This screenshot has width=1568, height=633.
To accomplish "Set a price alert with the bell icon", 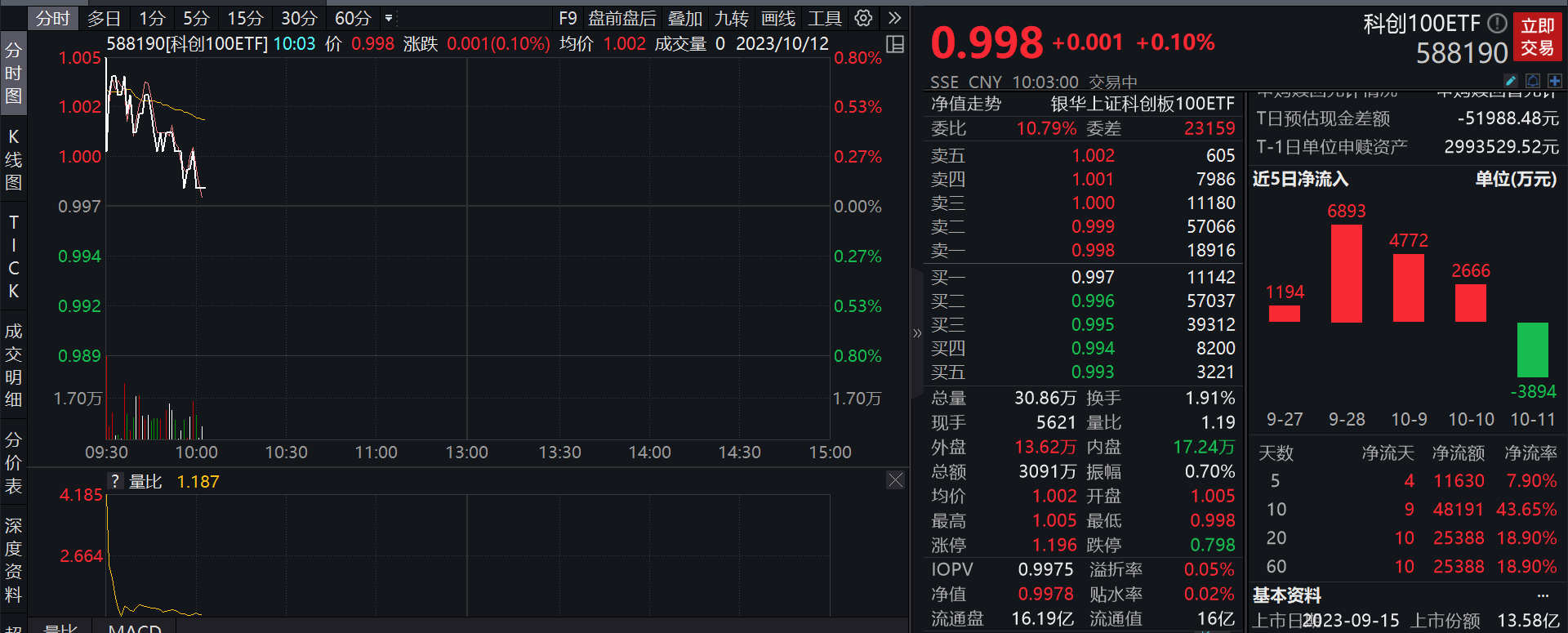I will (1533, 81).
